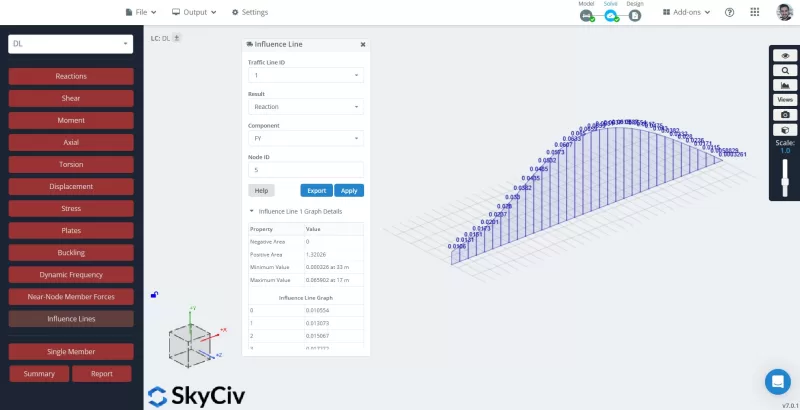Open the DL load case dropdown
Image resolution: width=800 pixels, height=410 pixels.
click(x=71, y=44)
